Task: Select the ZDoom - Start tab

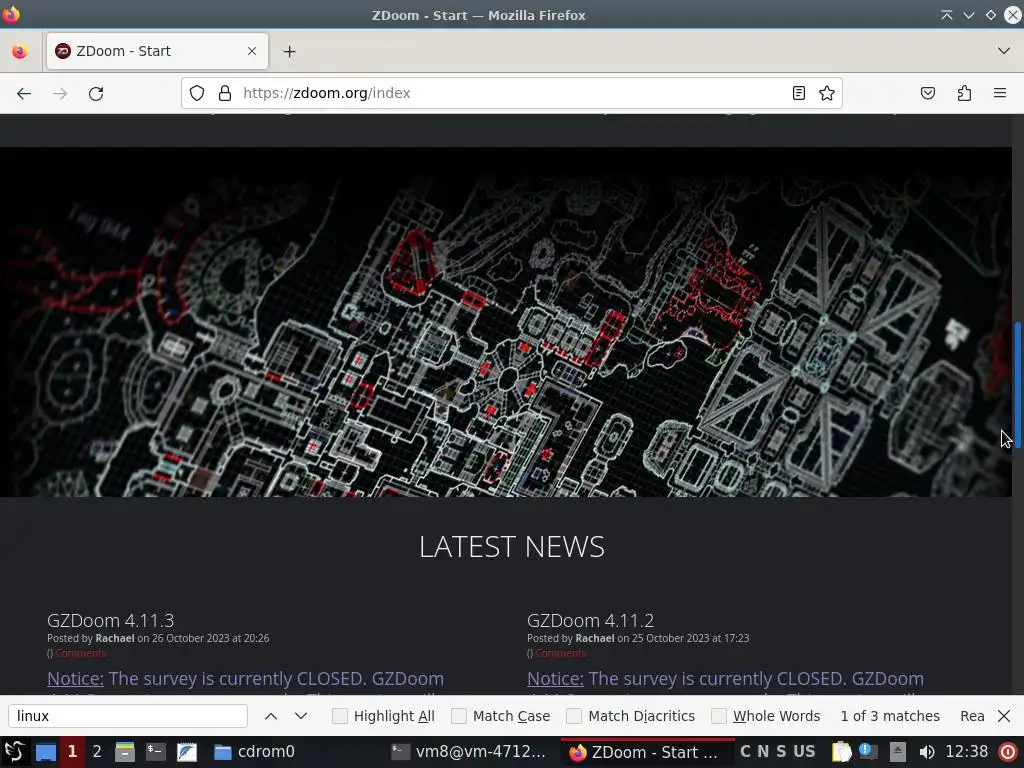Action: tap(157, 51)
